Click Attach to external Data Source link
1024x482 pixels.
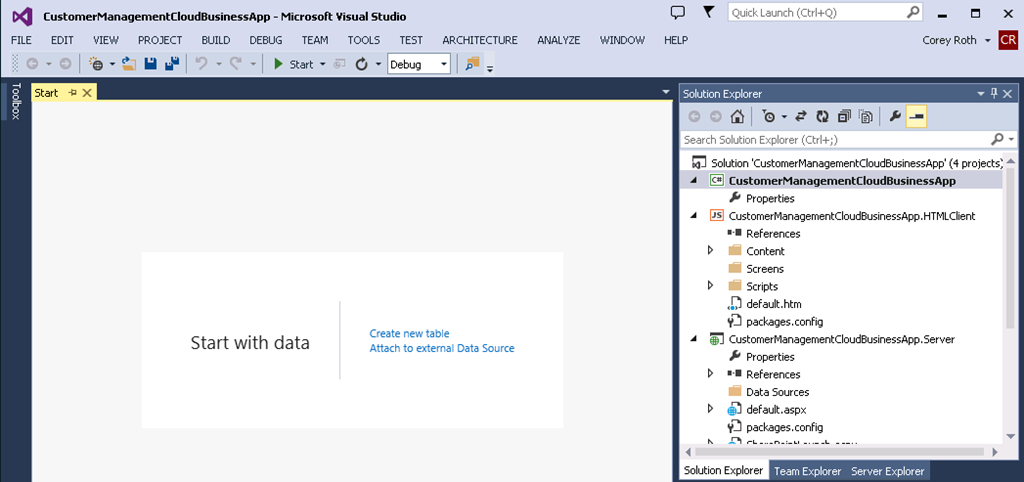tap(442, 348)
